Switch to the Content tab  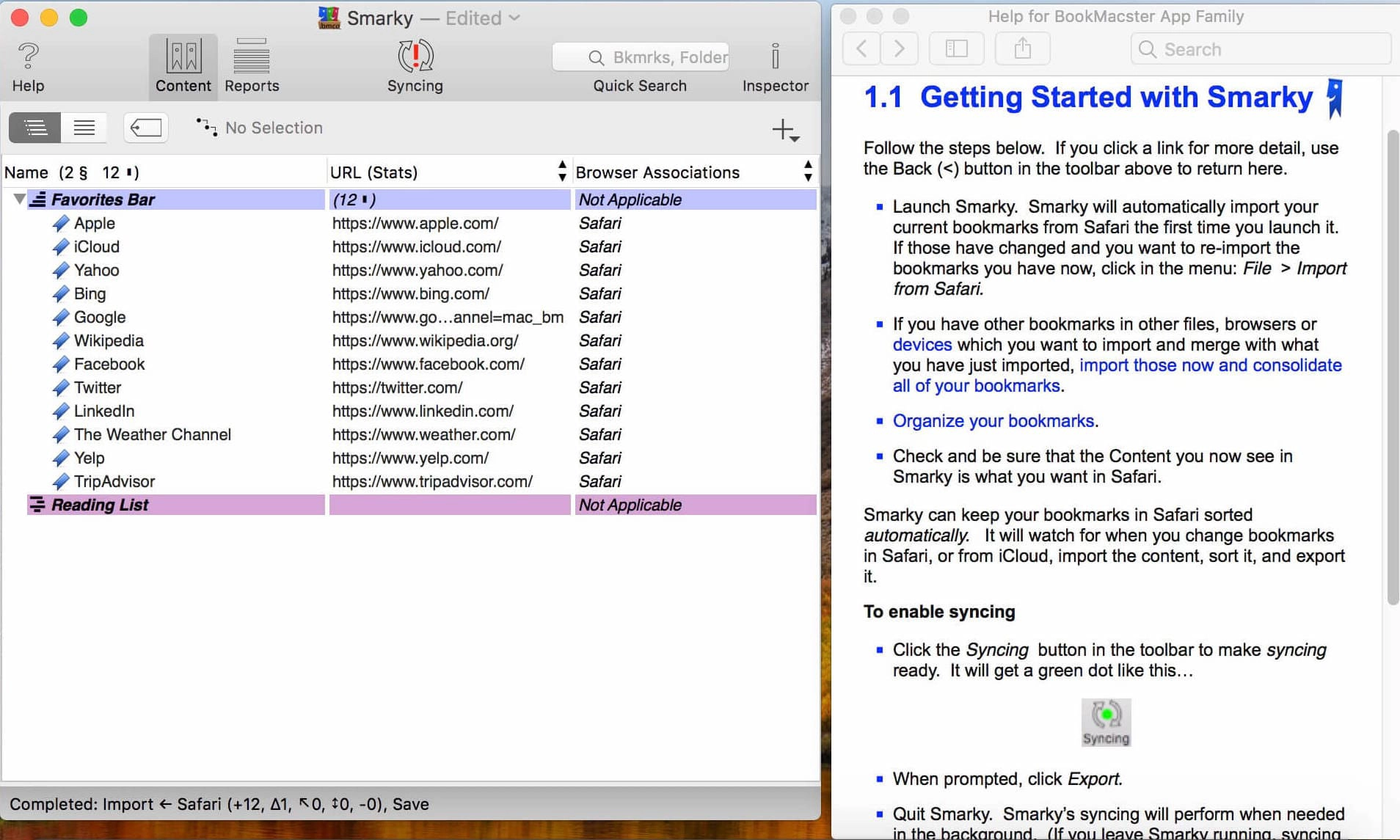tap(183, 67)
